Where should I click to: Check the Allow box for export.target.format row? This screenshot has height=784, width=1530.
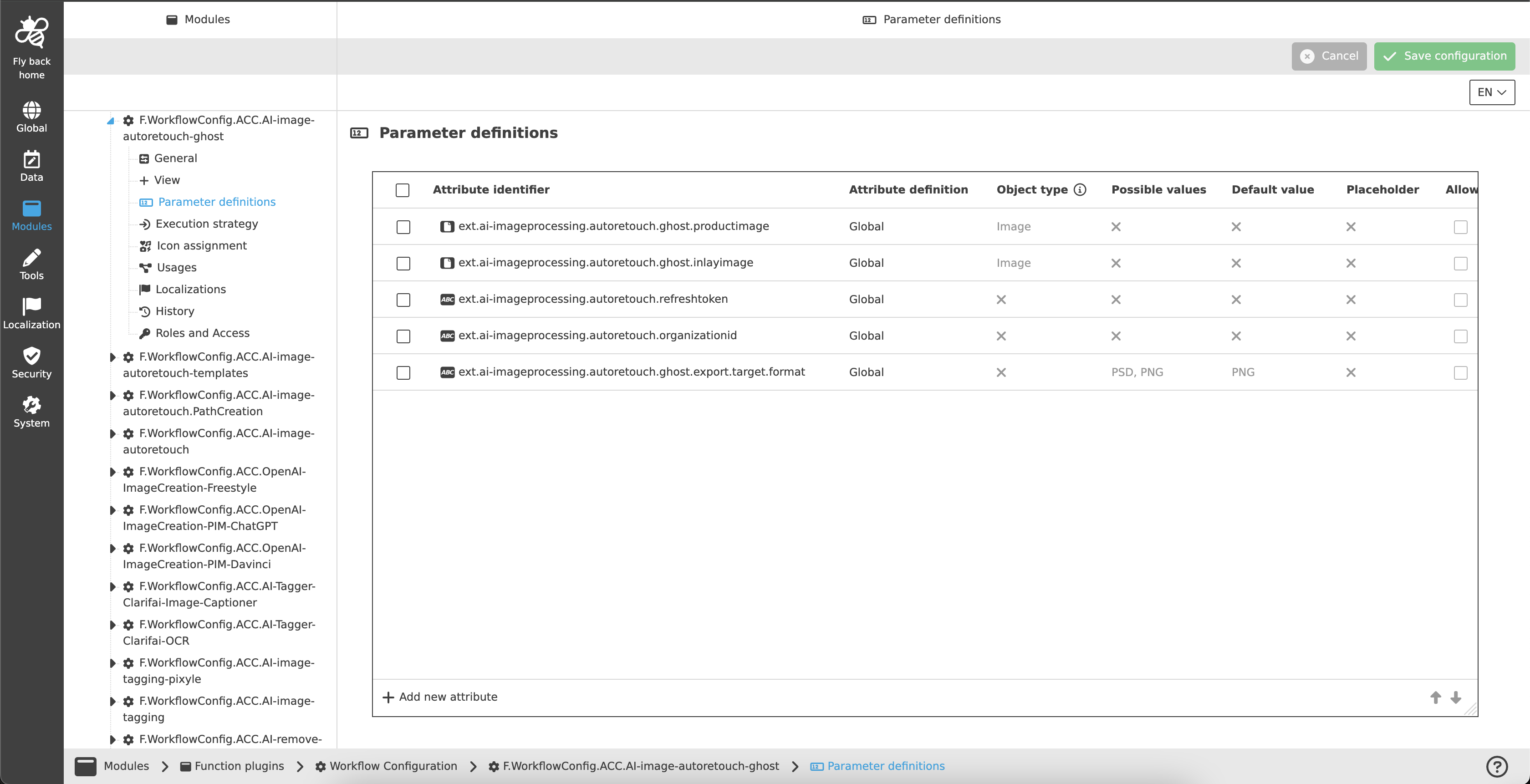[x=1460, y=372]
